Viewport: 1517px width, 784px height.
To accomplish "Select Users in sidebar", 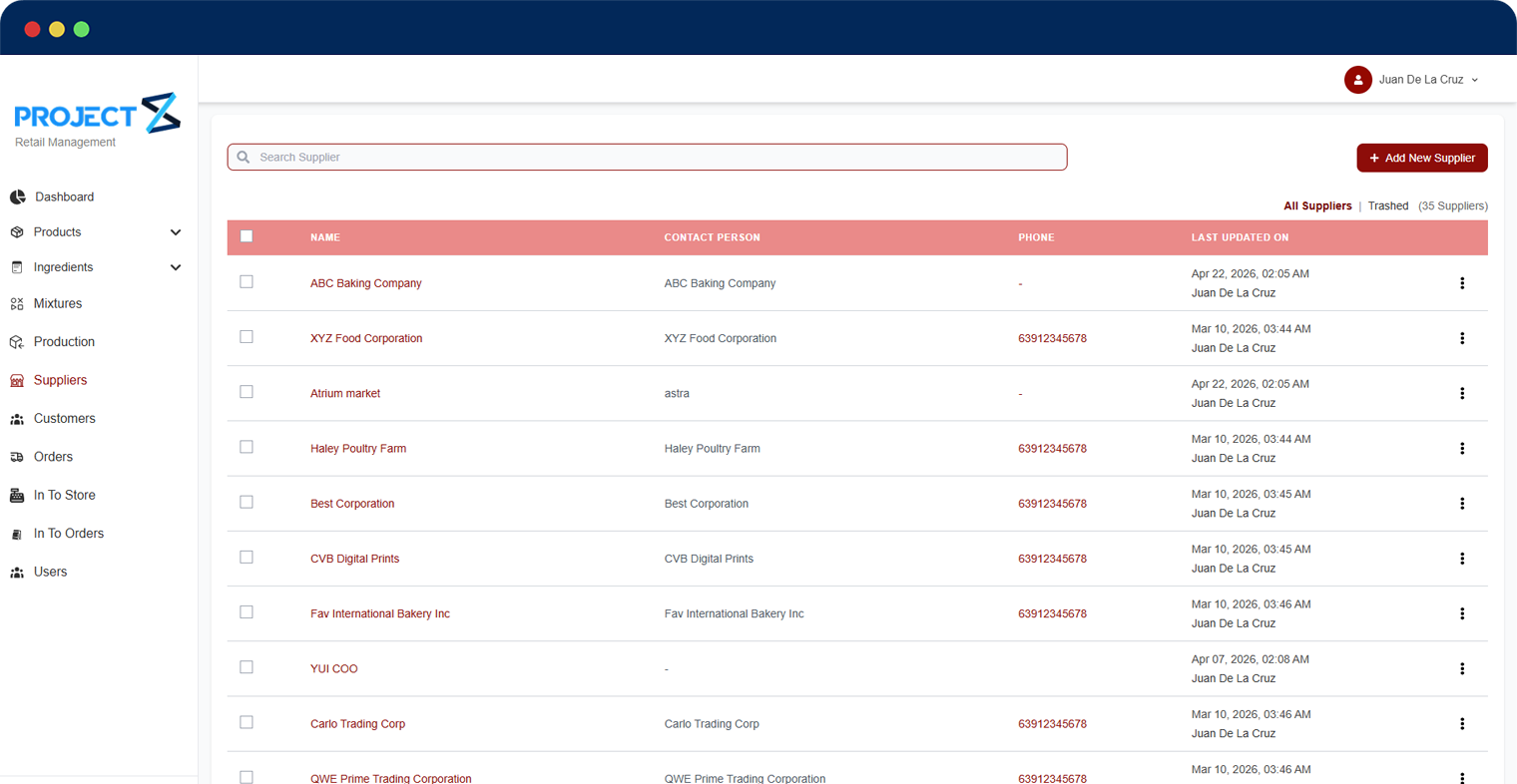I will [50, 573].
